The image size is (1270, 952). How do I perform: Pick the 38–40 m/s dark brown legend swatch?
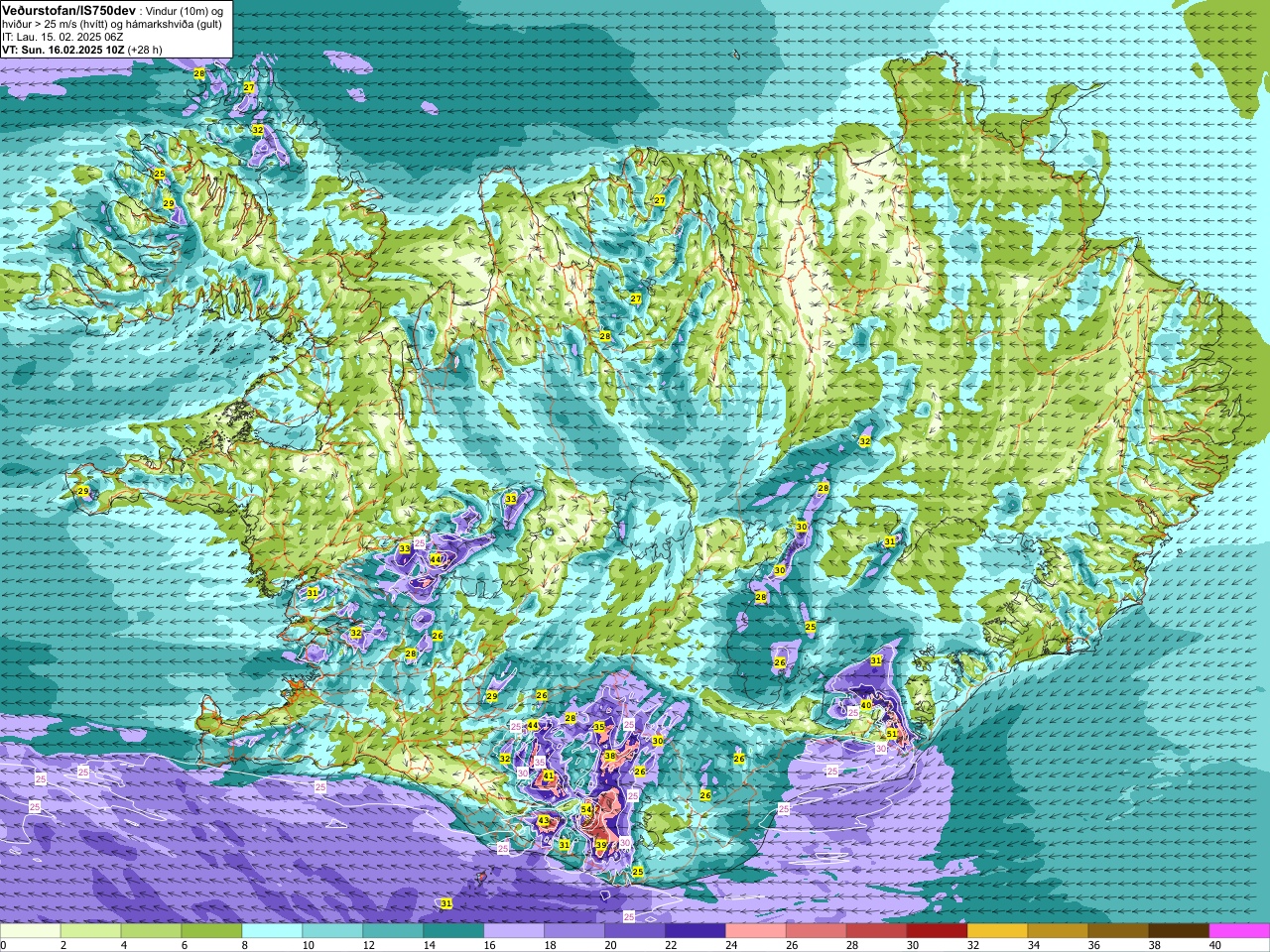click(1180, 931)
